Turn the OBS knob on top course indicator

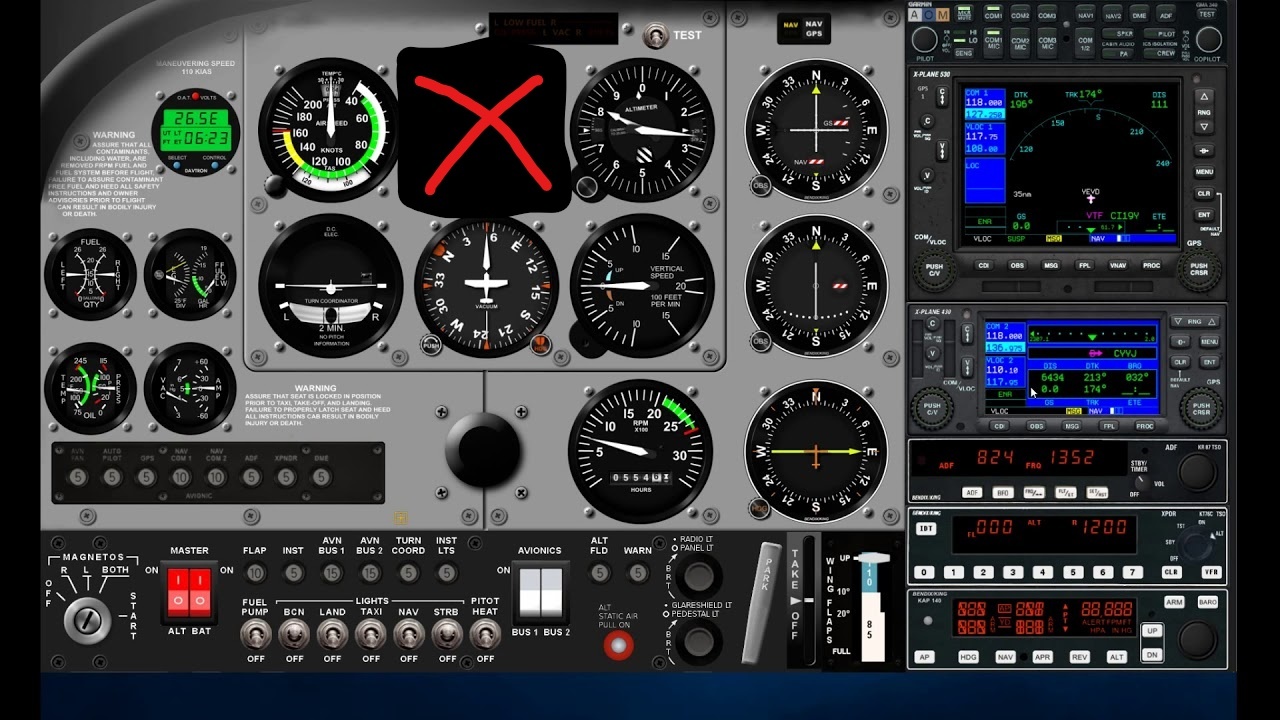tap(761, 186)
